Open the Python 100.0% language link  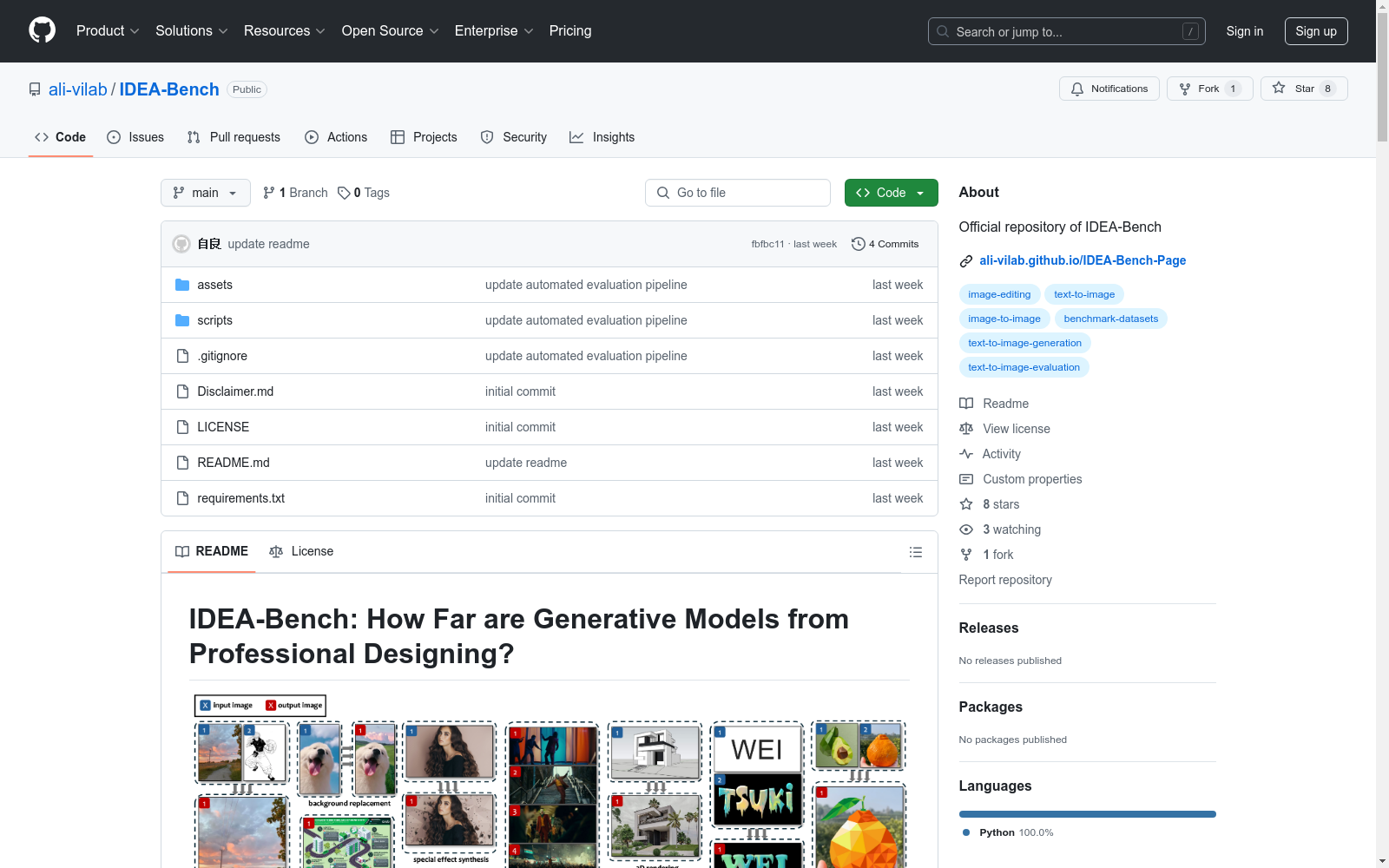(x=1008, y=832)
